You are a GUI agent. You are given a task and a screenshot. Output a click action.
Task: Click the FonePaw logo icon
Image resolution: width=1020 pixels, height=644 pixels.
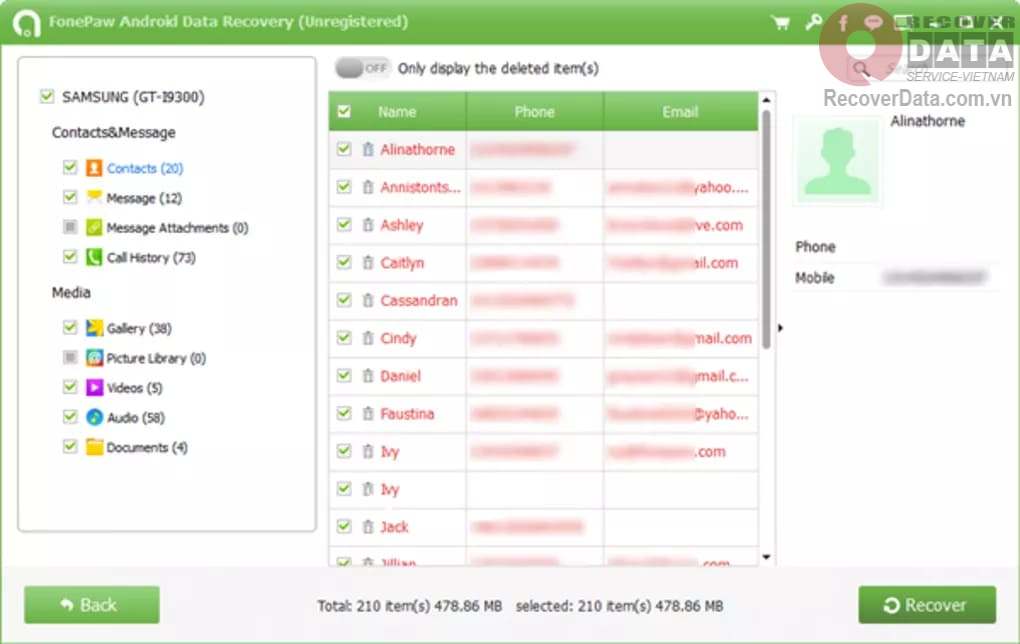(27, 23)
